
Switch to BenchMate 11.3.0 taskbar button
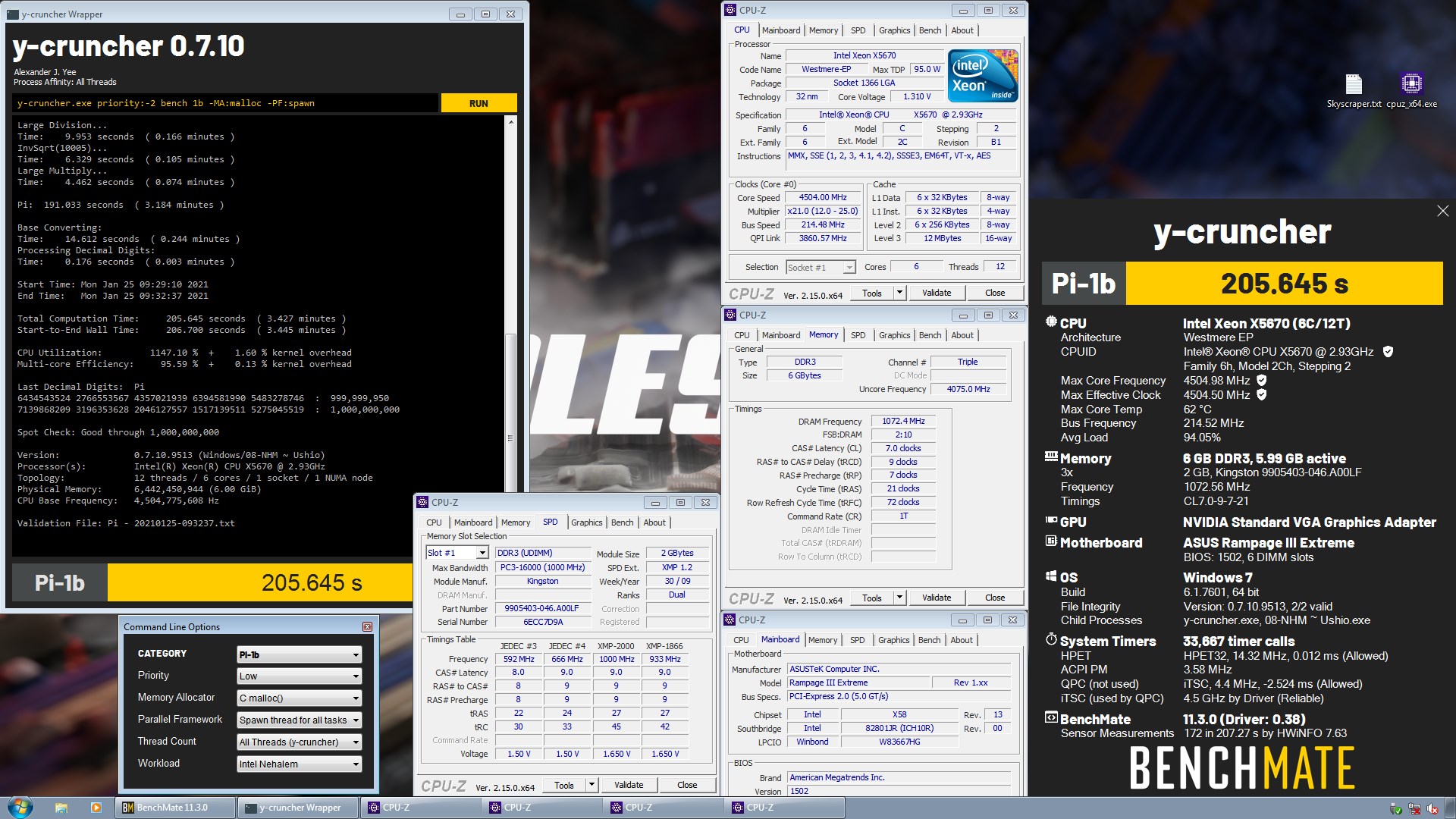(x=175, y=808)
